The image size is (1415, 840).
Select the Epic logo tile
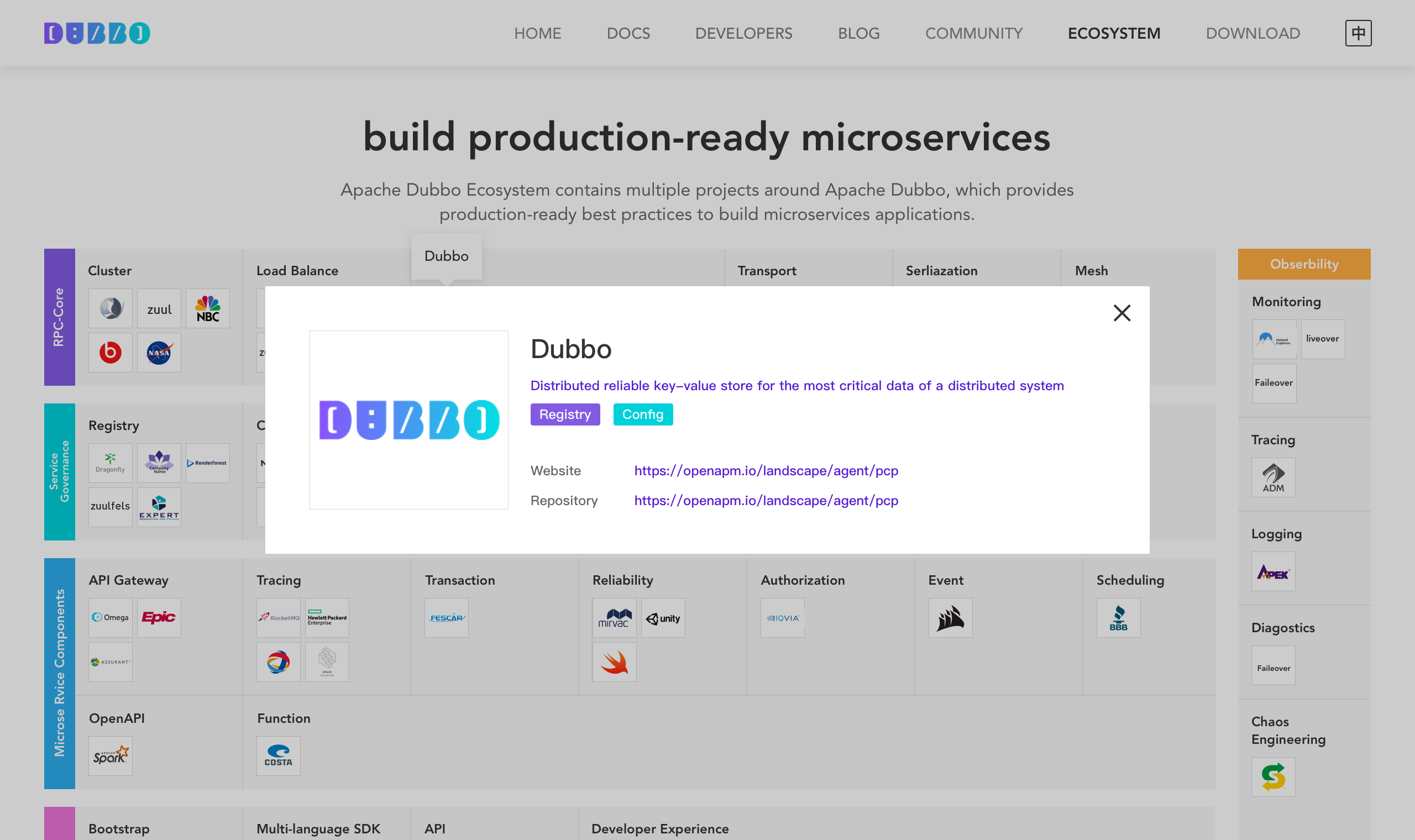tap(159, 617)
